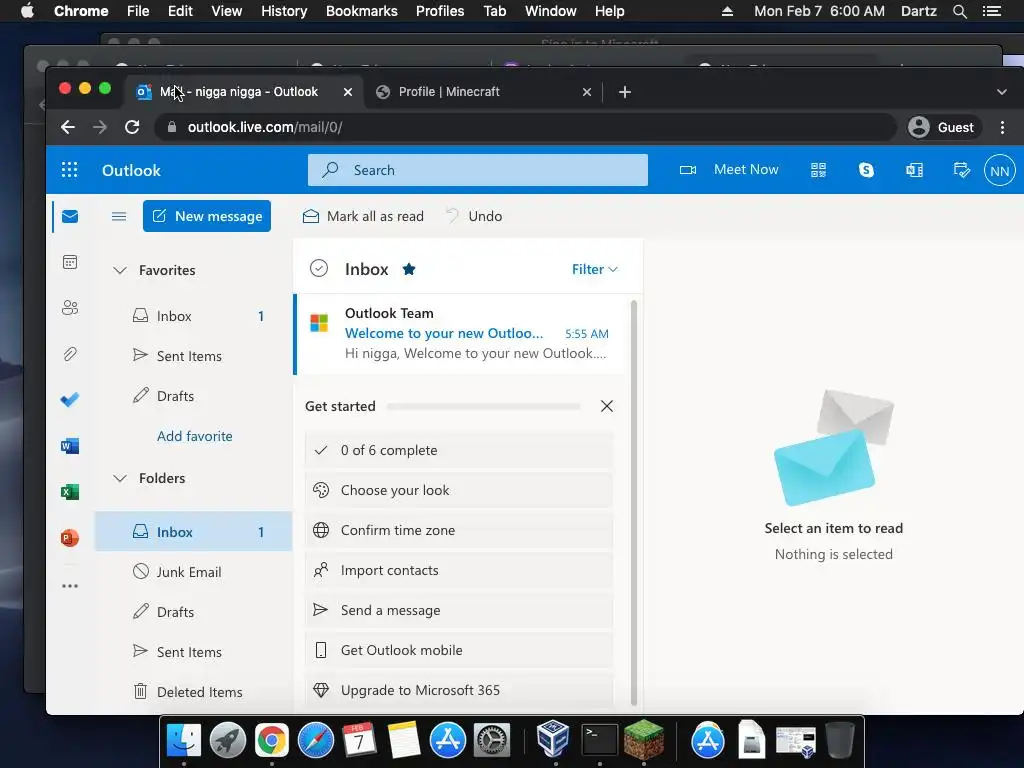Image resolution: width=1024 pixels, height=768 pixels.
Task: Open VirtualBox from the Dock
Action: tap(553, 739)
